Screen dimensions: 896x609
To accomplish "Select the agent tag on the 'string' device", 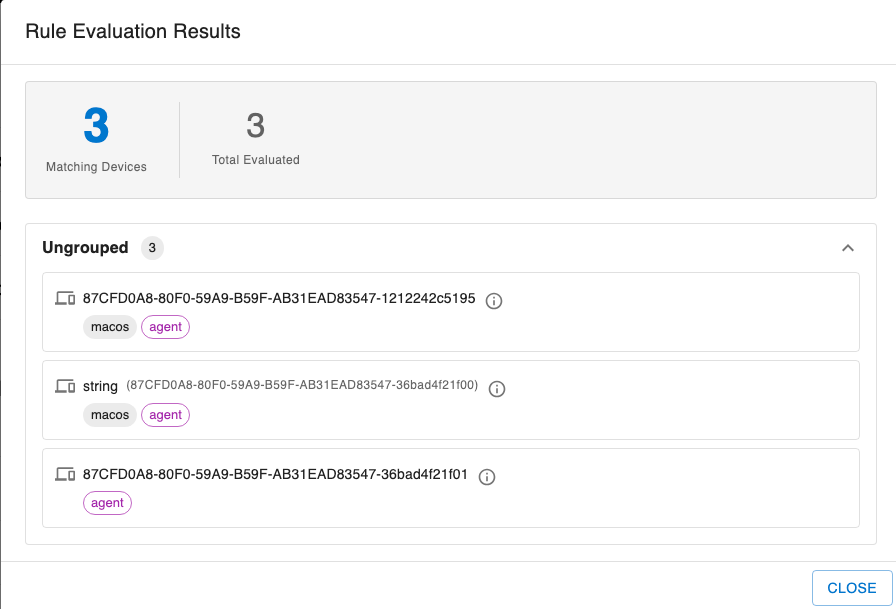I will coord(166,415).
